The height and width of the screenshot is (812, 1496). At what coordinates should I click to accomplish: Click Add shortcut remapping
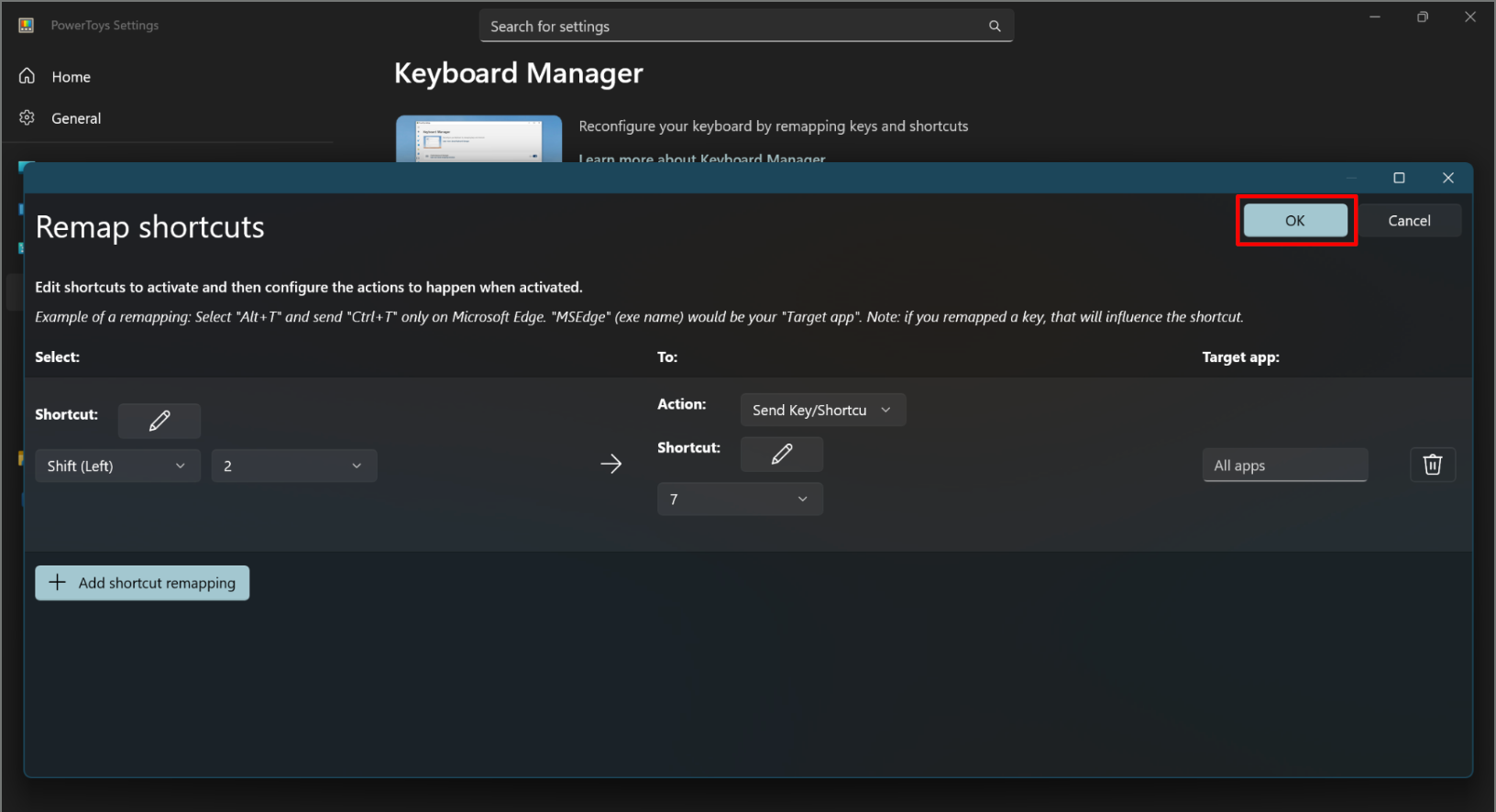pos(142,583)
